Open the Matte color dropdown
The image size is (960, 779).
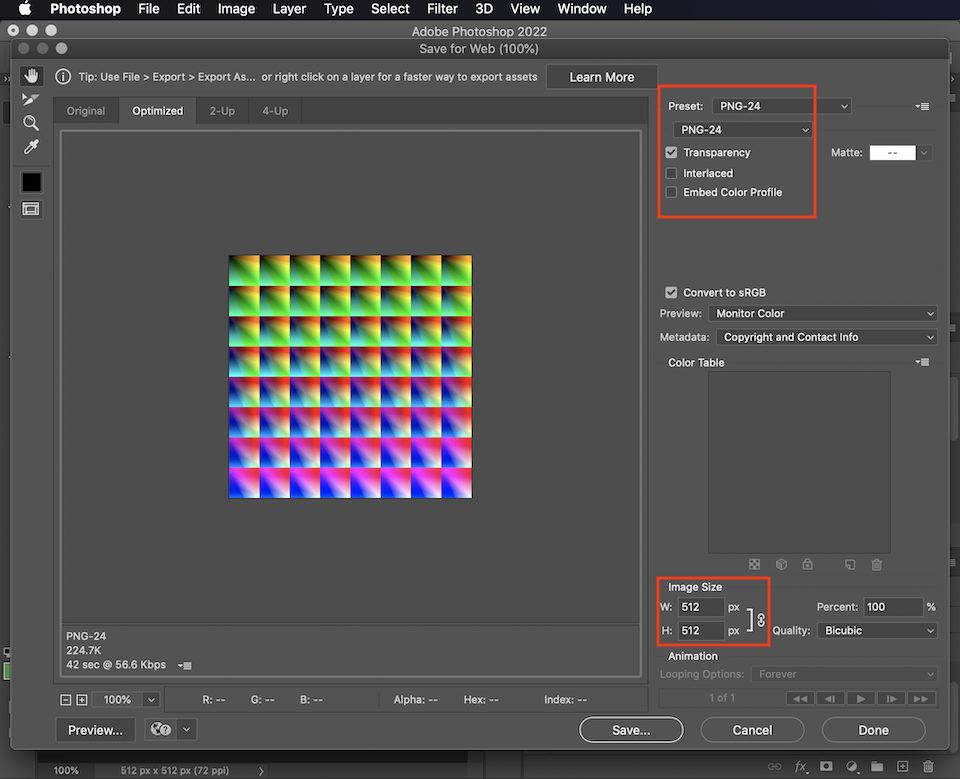coord(924,152)
